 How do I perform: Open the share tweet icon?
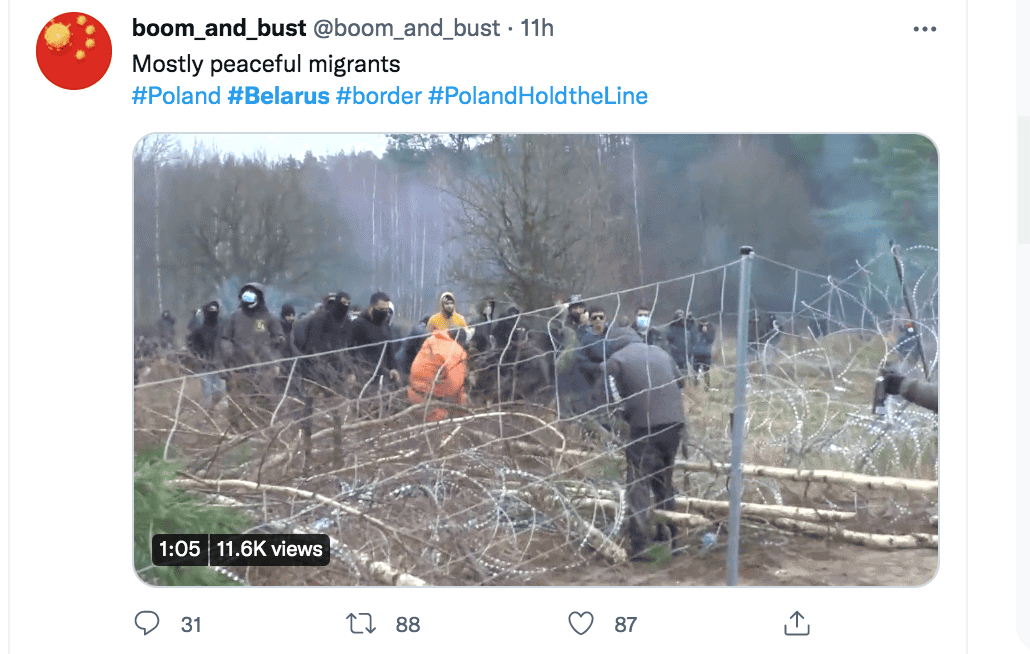[797, 623]
